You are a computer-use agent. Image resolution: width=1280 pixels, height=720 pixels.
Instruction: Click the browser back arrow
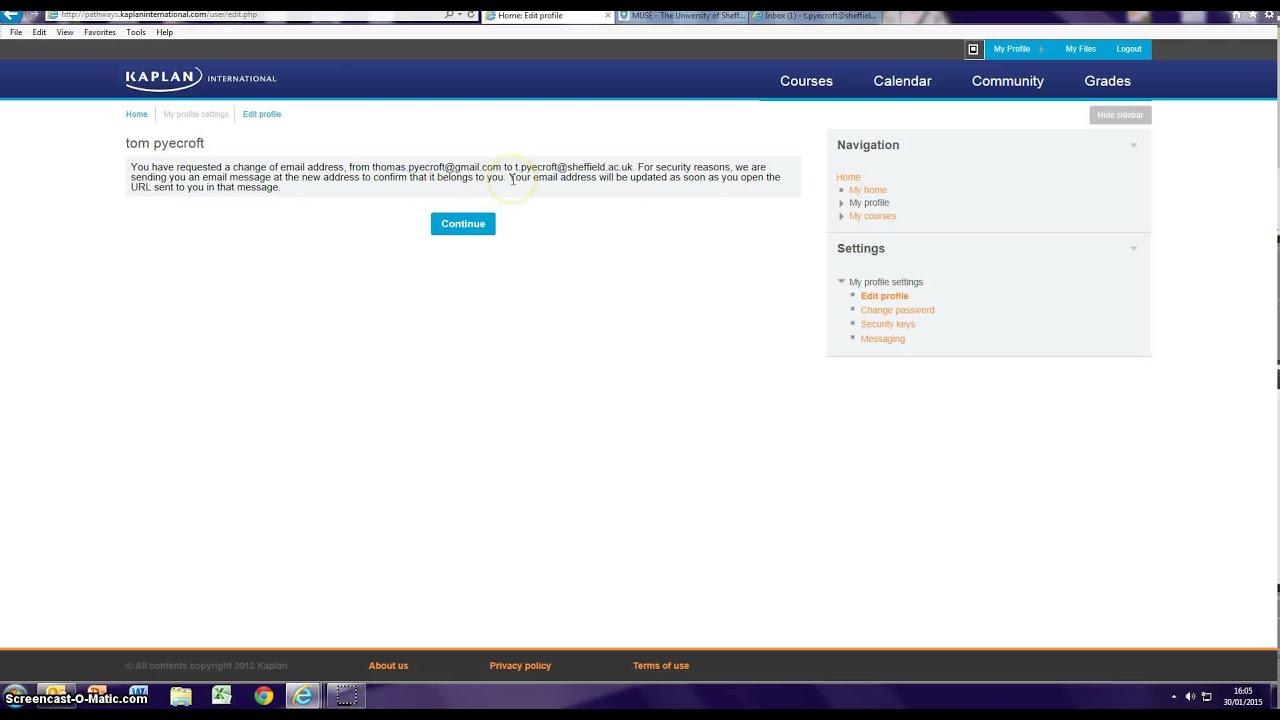pos(10,14)
